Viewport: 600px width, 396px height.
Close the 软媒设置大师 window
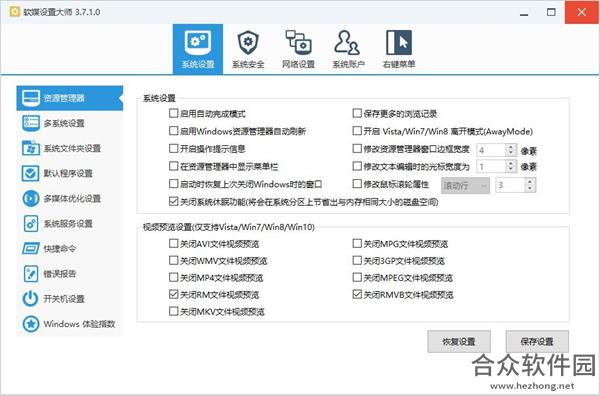(582, 12)
